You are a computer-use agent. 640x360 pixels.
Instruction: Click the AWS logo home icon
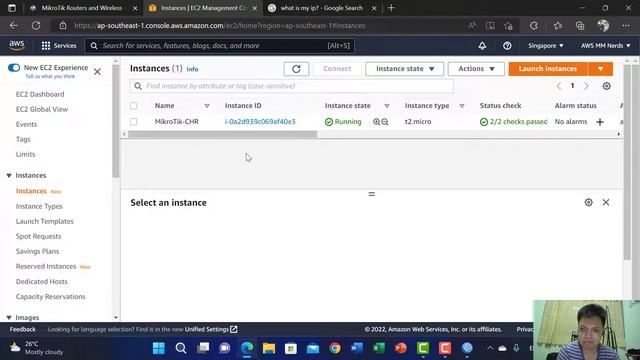coord(17,45)
